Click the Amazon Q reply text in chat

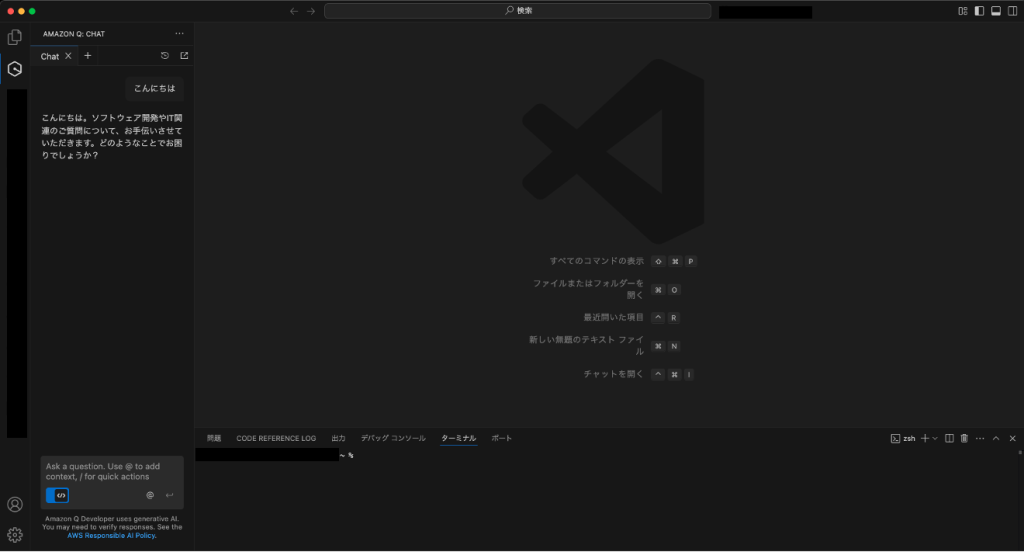click(x=112, y=137)
